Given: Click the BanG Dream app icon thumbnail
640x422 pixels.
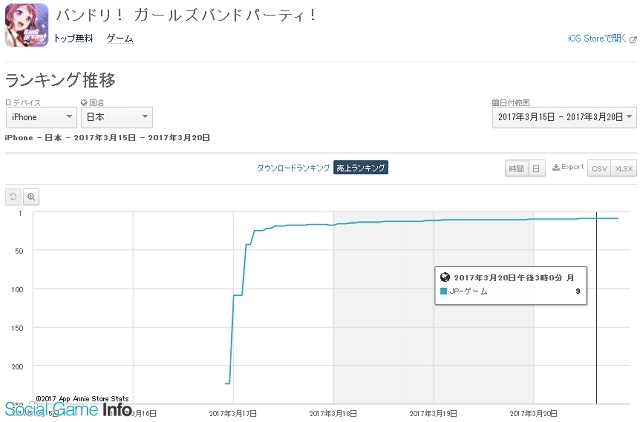Looking at the screenshot, I should point(27,25).
